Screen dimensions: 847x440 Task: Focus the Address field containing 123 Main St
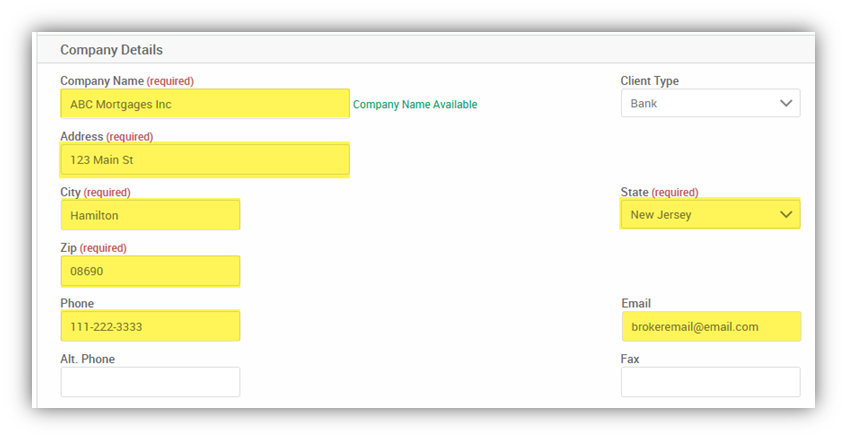click(205, 160)
